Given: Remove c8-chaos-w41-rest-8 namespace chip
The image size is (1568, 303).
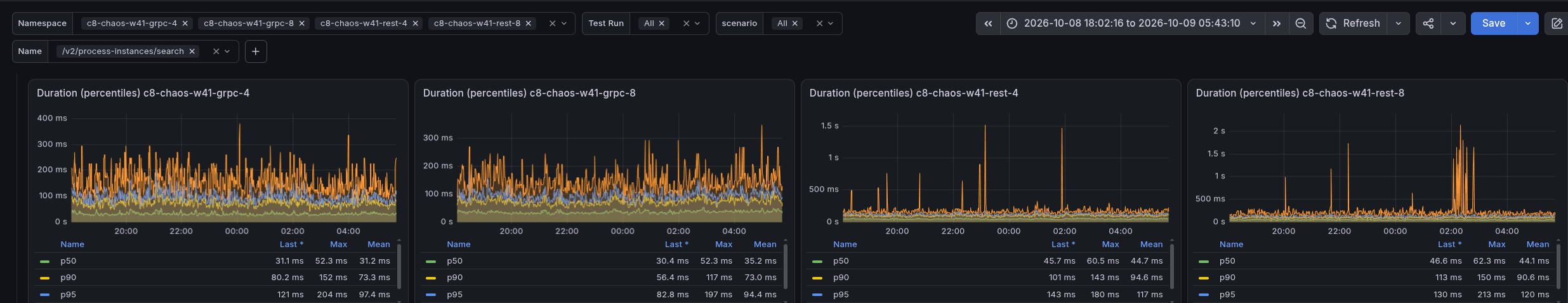Looking at the screenshot, I should pyautogui.click(x=529, y=24).
